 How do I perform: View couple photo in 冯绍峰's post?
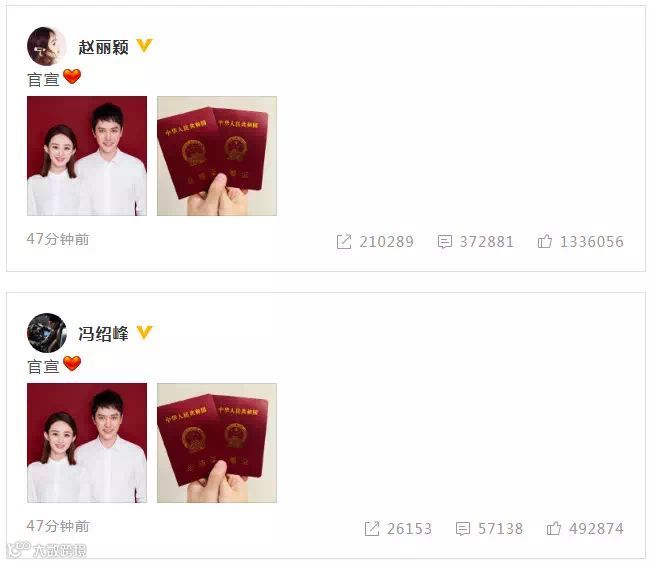point(87,443)
